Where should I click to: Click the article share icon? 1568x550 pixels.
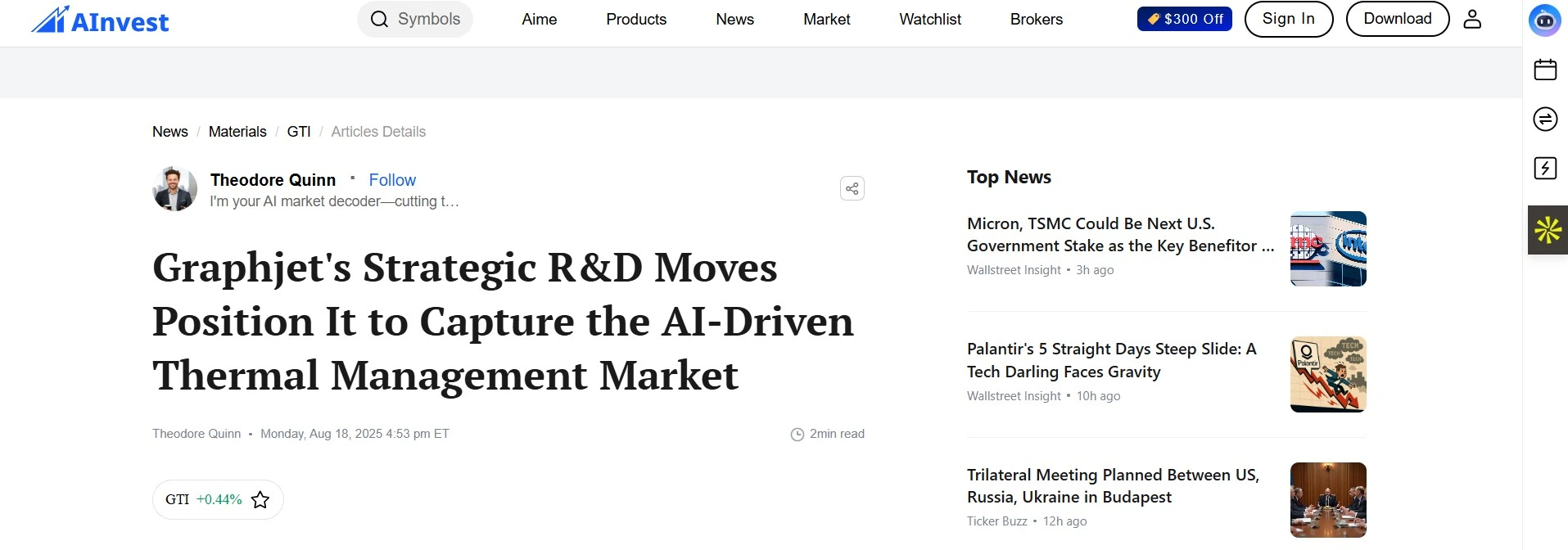pyautogui.click(x=852, y=189)
